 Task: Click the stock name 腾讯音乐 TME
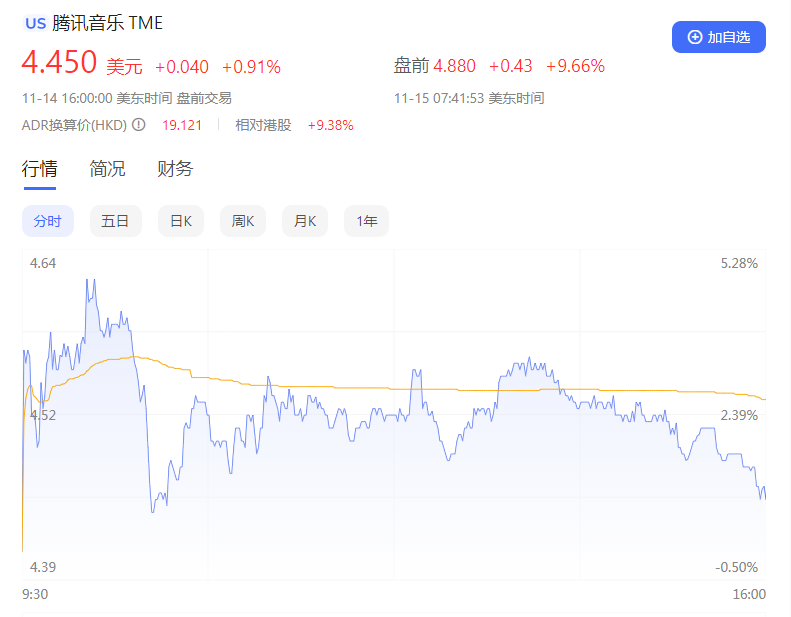(107, 23)
